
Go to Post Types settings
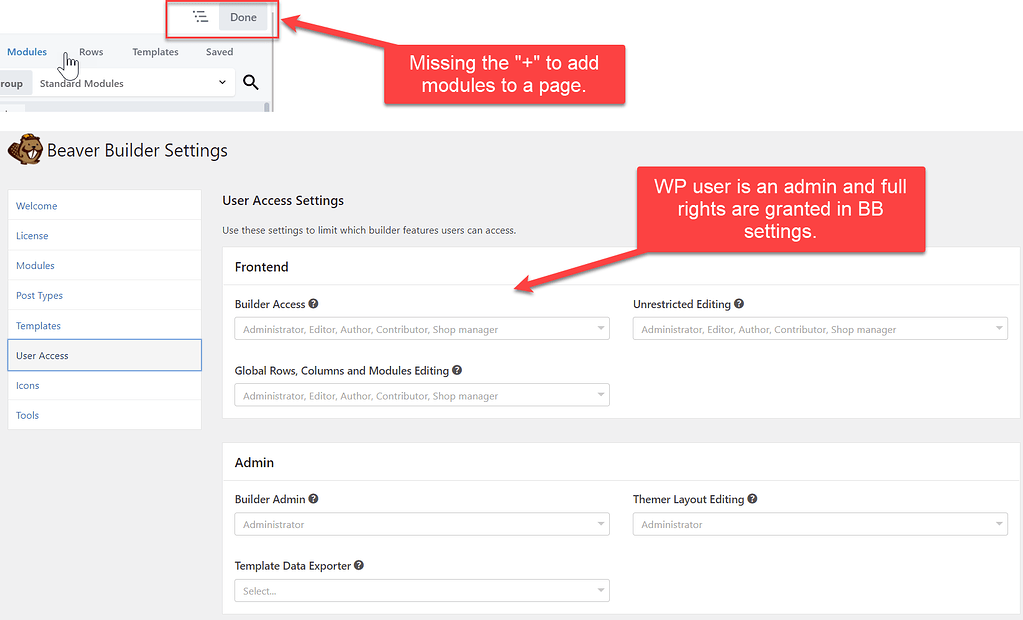pyautogui.click(x=39, y=296)
